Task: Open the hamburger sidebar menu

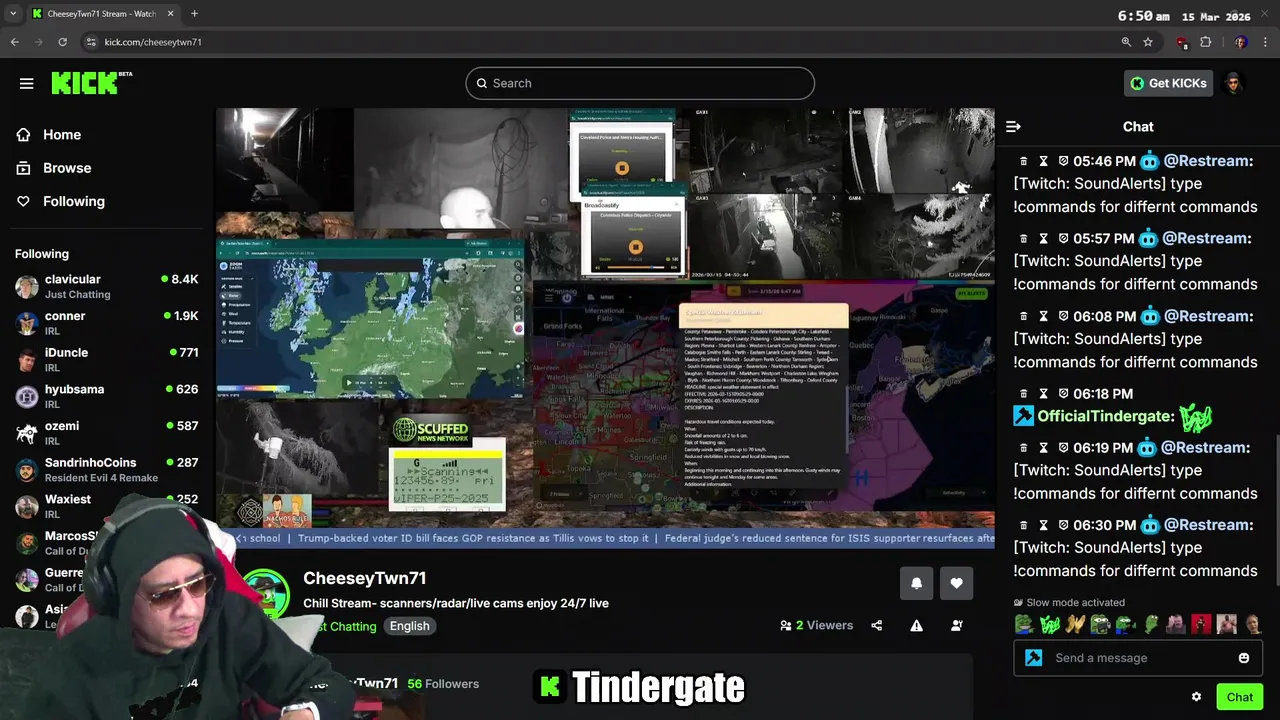Action: (x=26, y=83)
